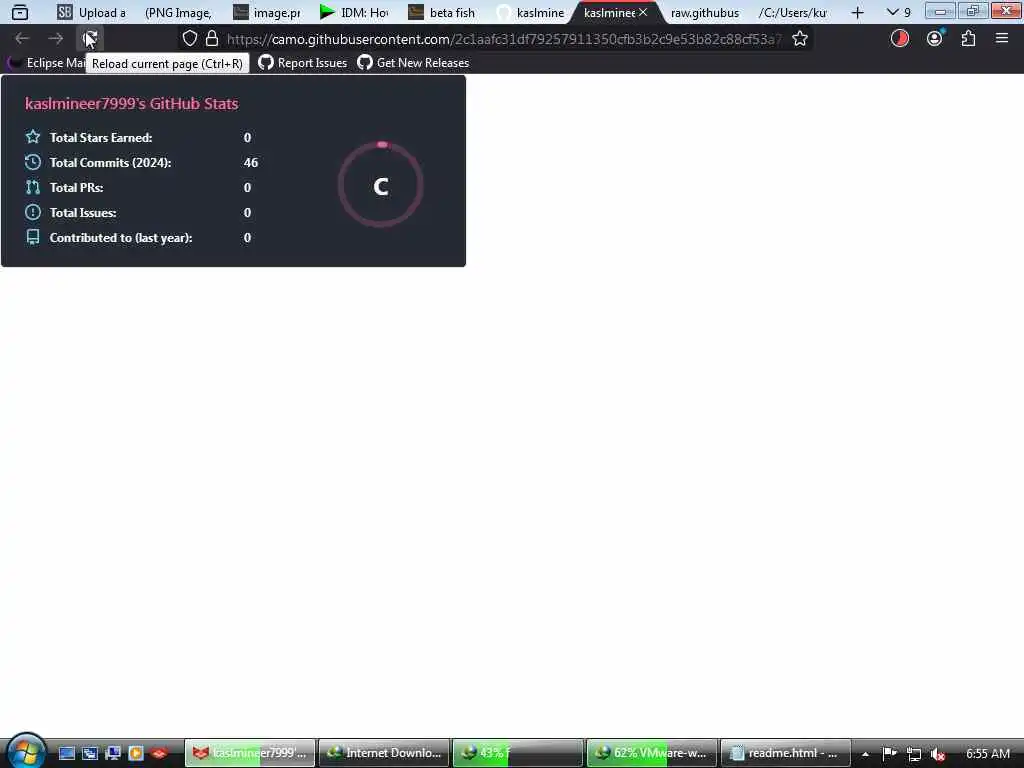Open the 43% download taskbar item
Screen dimensions: 1024x768
tap(518, 753)
